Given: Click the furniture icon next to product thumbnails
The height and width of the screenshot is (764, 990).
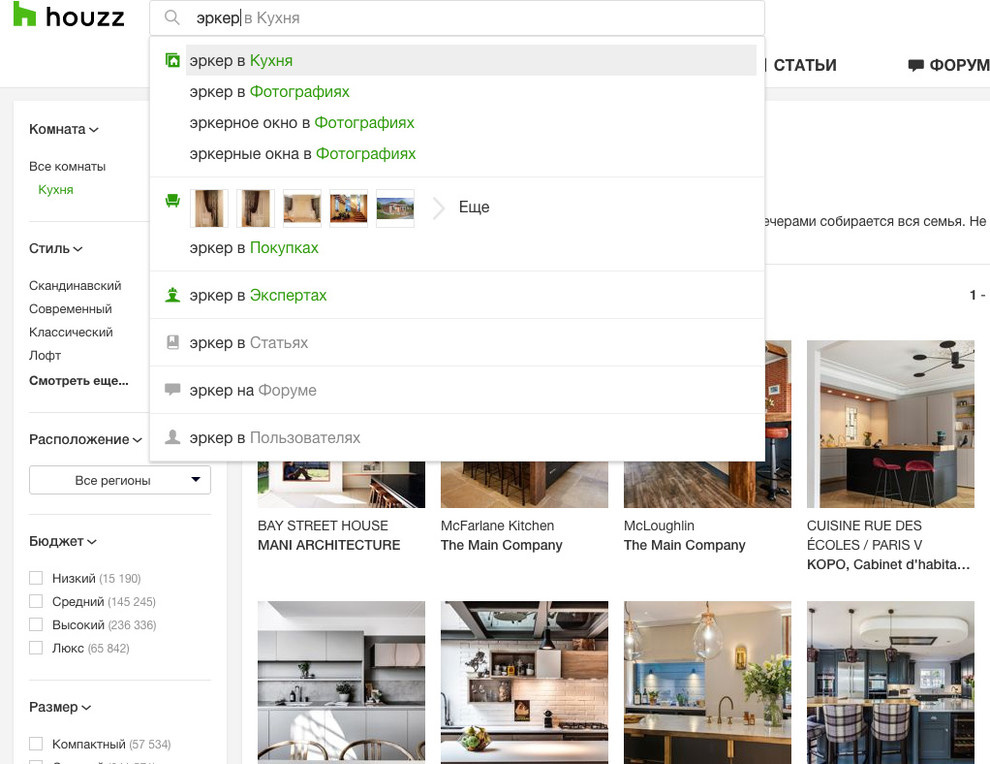Looking at the screenshot, I should point(172,201).
